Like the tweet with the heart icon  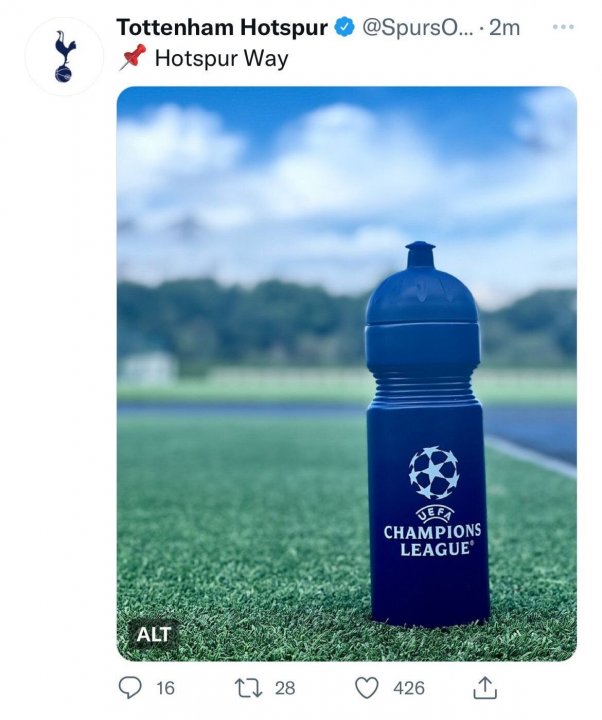[x=367, y=688]
